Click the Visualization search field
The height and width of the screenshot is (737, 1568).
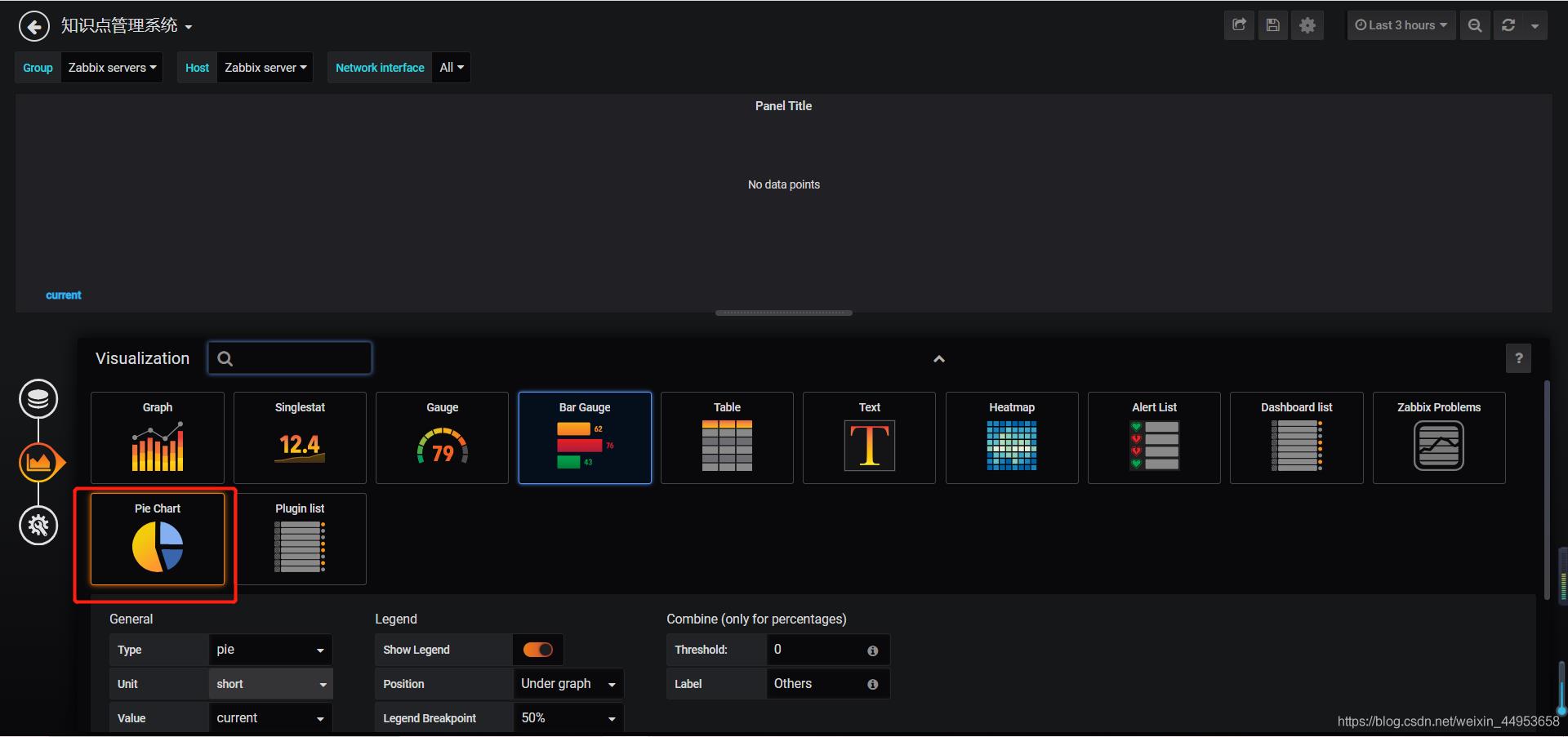point(290,358)
